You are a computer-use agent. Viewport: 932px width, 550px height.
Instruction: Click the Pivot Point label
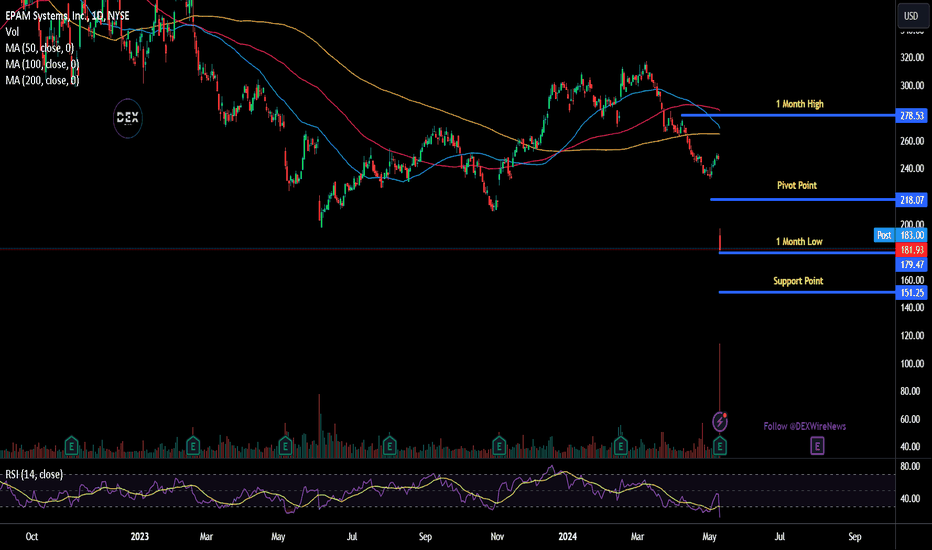(x=796, y=186)
